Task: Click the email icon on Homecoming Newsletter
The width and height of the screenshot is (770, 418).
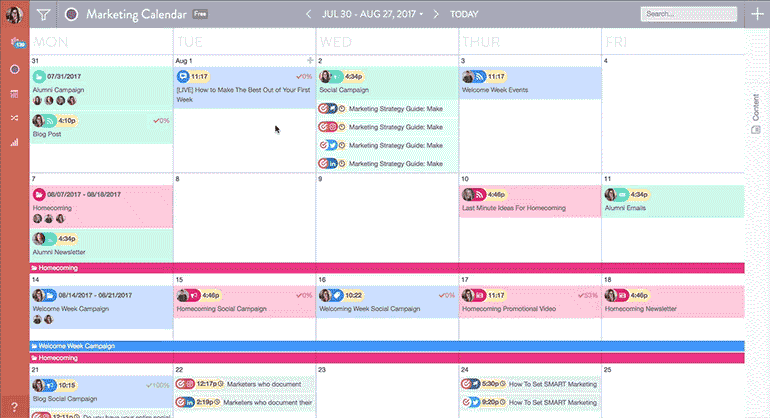Action: click(622, 295)
